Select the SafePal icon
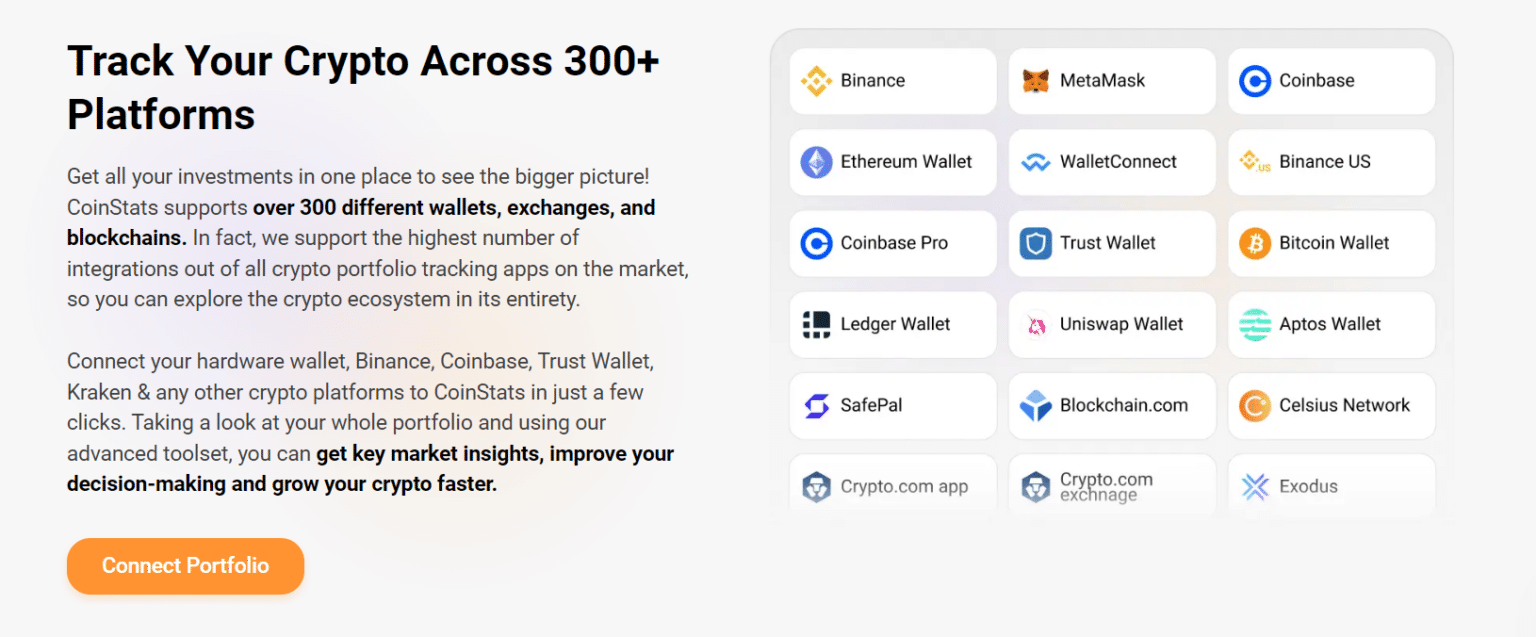The width and height of the screenshot is (1536, 637). click(816, 405)
